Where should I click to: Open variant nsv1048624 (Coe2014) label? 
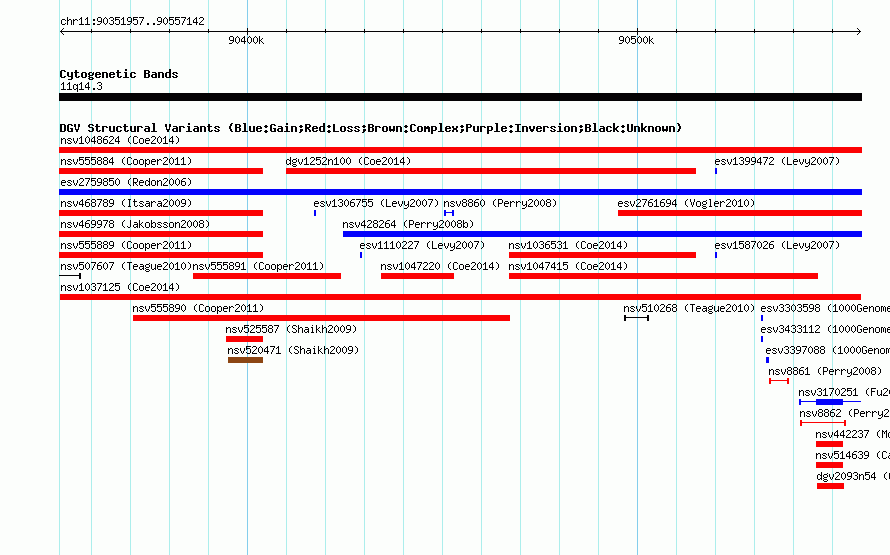120,141
